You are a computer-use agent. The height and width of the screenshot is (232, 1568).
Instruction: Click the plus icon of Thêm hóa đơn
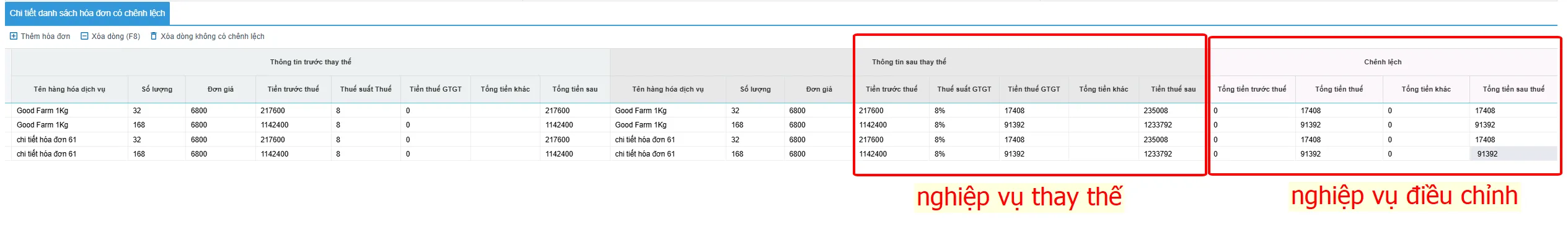point(14,37)
